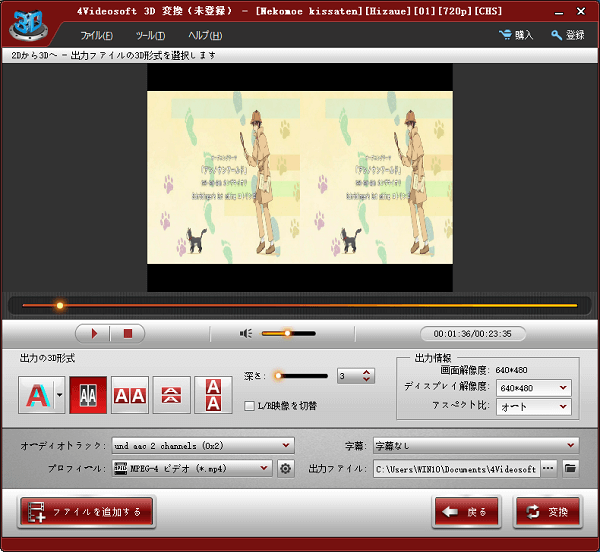Play the video preview
The height and width of the screenshot is (552, 600).
point(93,334)
